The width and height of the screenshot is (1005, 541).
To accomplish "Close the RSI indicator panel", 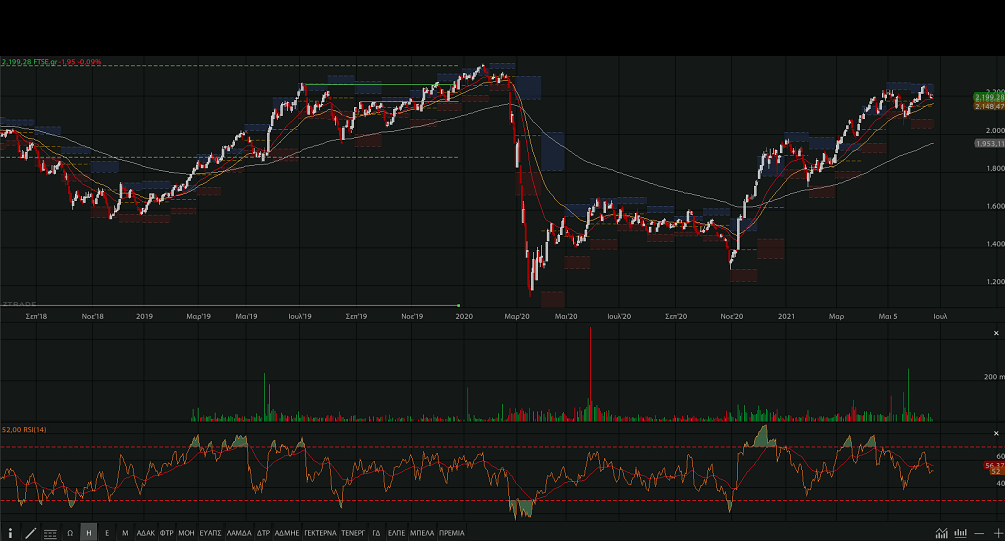I will 996,433.
